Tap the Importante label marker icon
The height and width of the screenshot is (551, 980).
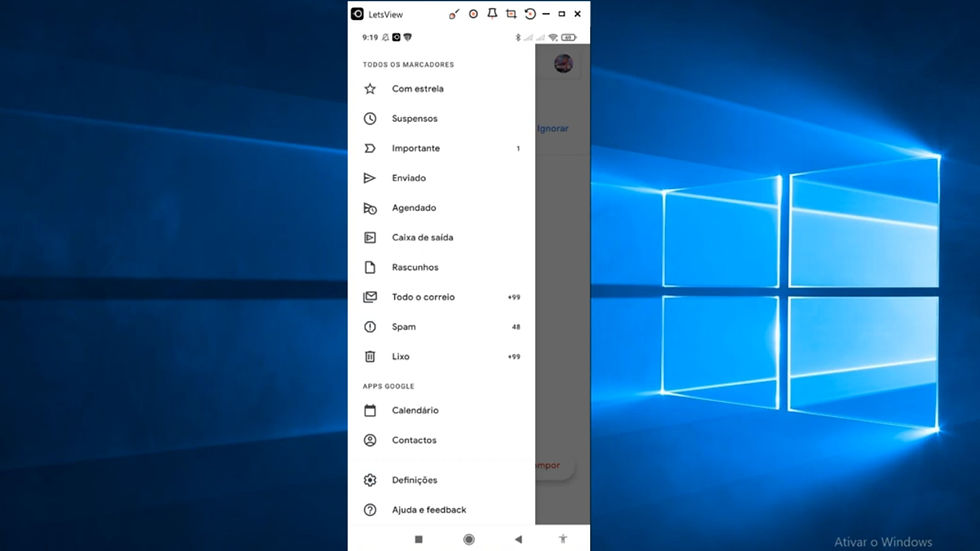pyautogui.click(x=370, y=148)
